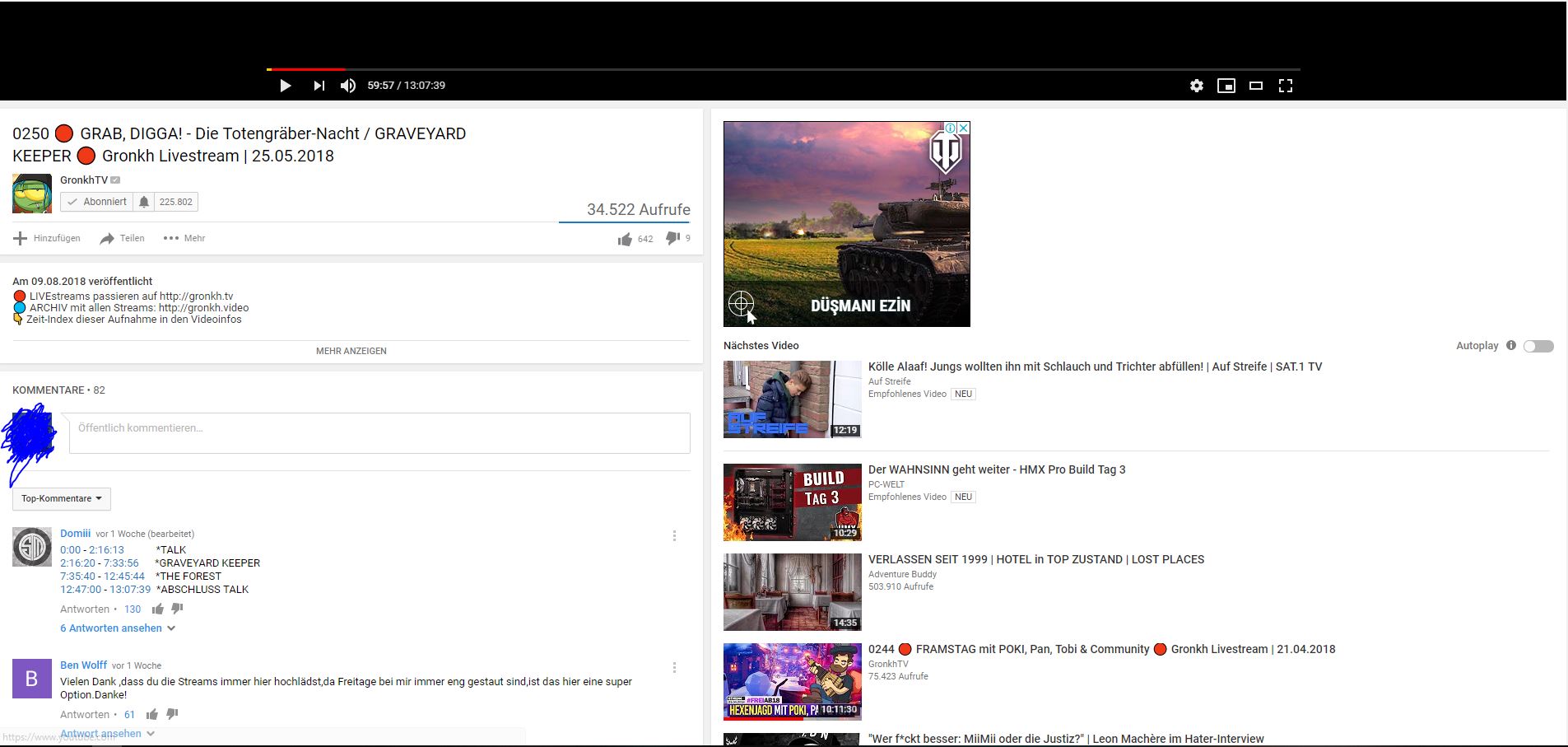Open Domiii's profile name link
This screenshot has height=747, width=1568.
click(x=75, y=534)
